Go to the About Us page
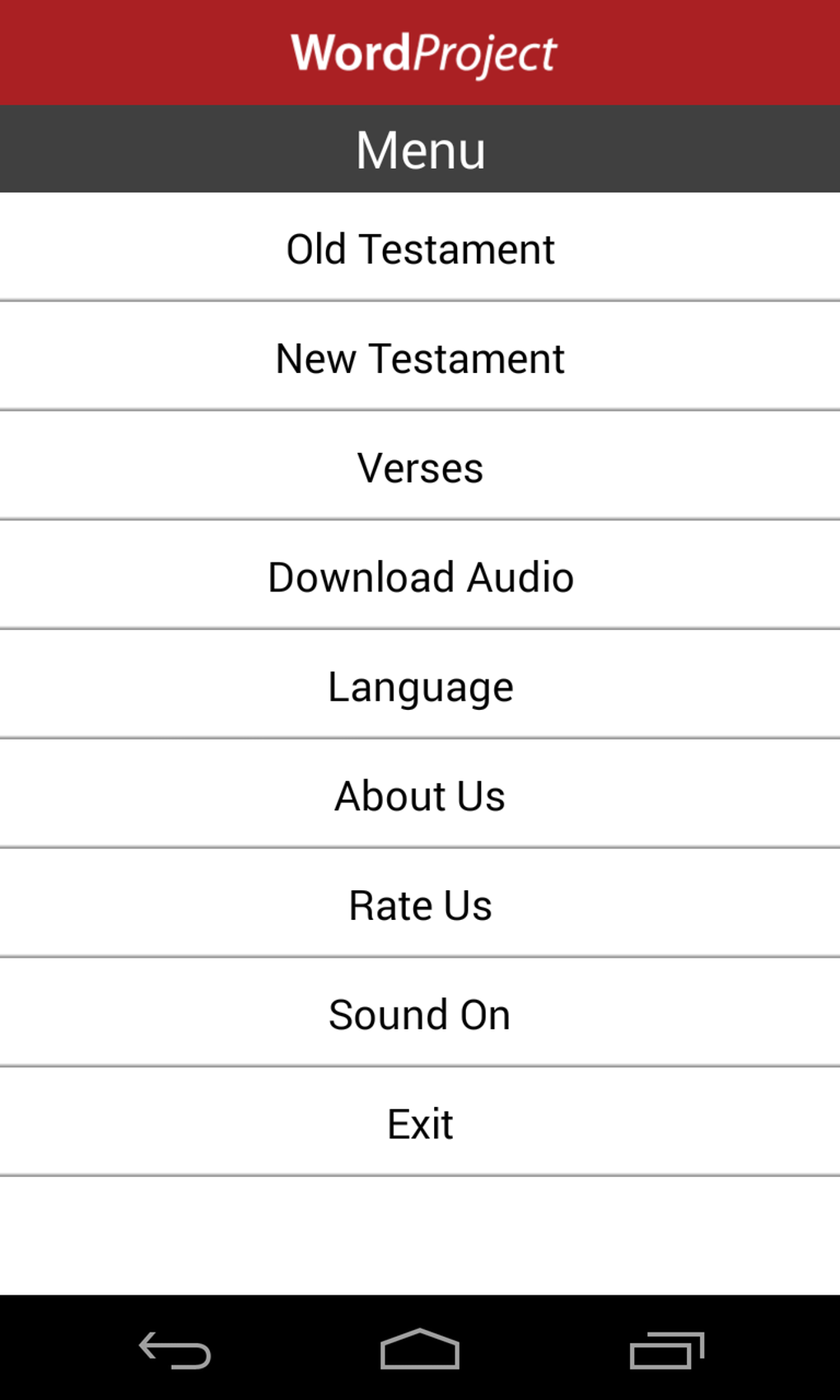The width and height of the screenshot is (840, 1400). [420, 796]
